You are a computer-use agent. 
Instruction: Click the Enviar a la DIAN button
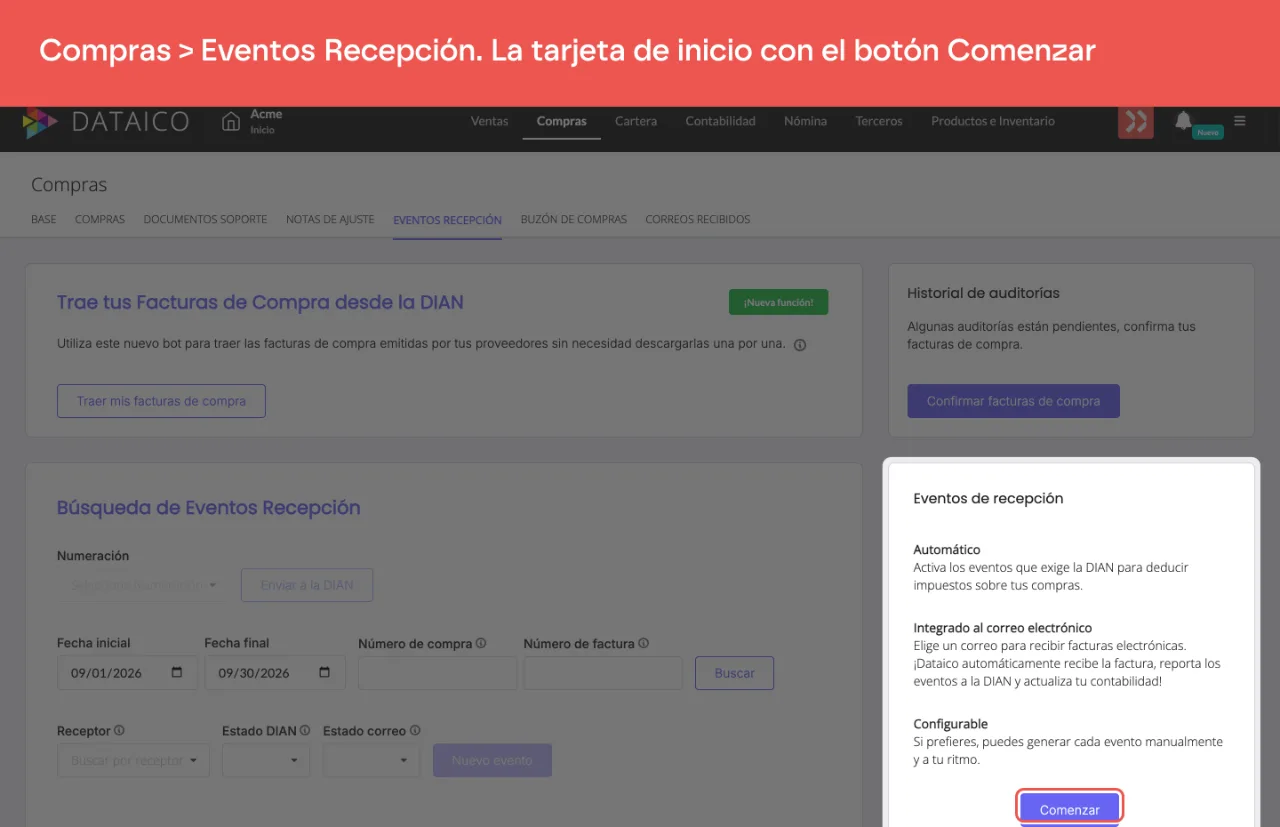point(307,585)
